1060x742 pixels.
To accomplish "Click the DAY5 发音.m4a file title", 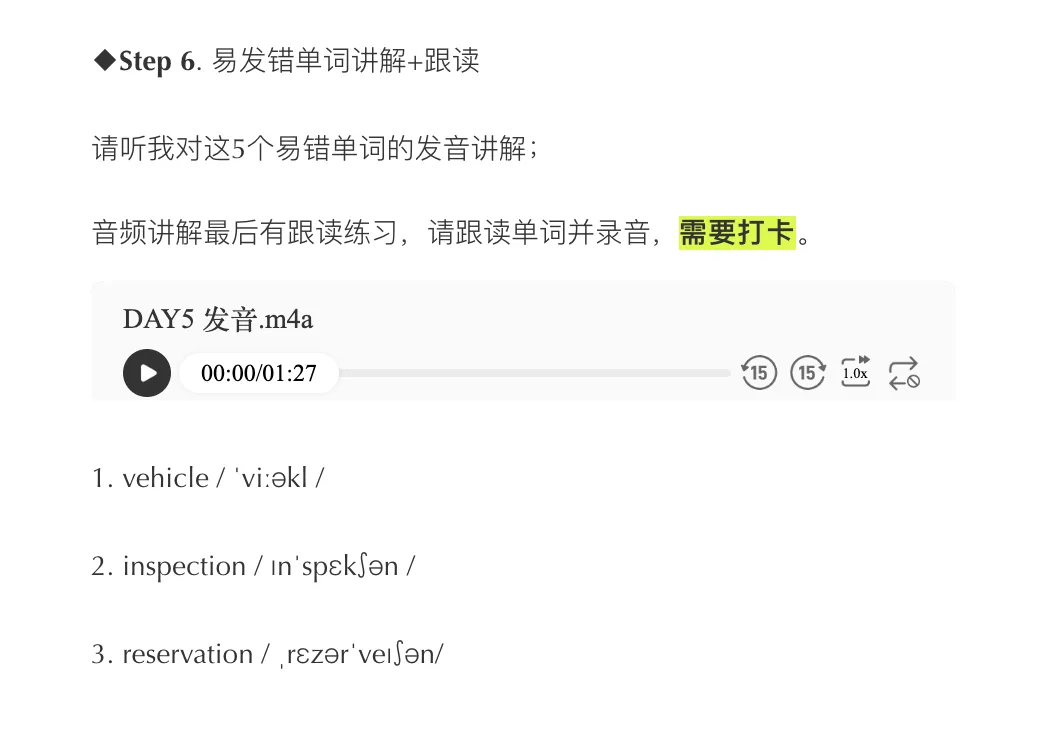I will 218,319.
